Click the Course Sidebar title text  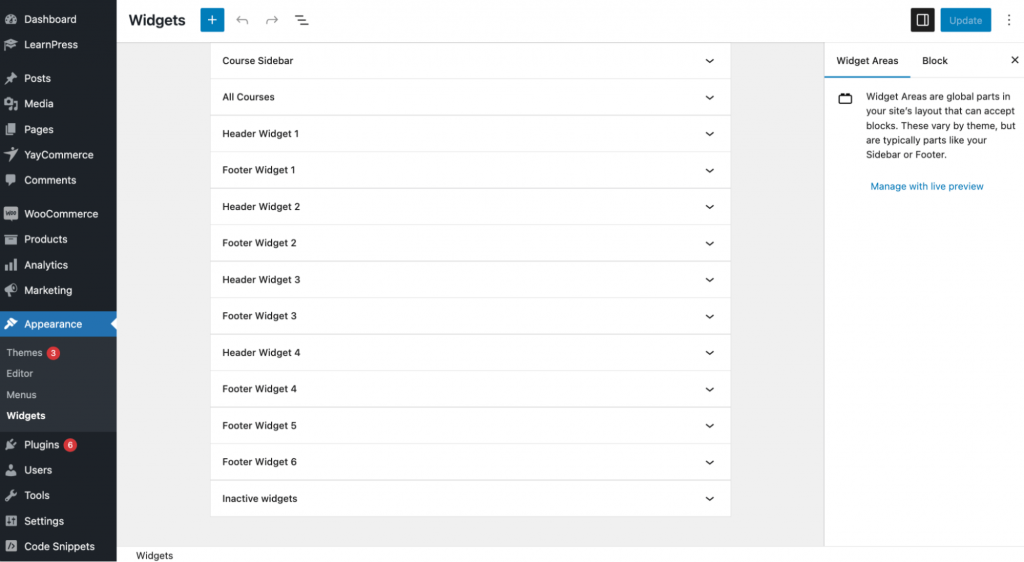coord(257,61)
